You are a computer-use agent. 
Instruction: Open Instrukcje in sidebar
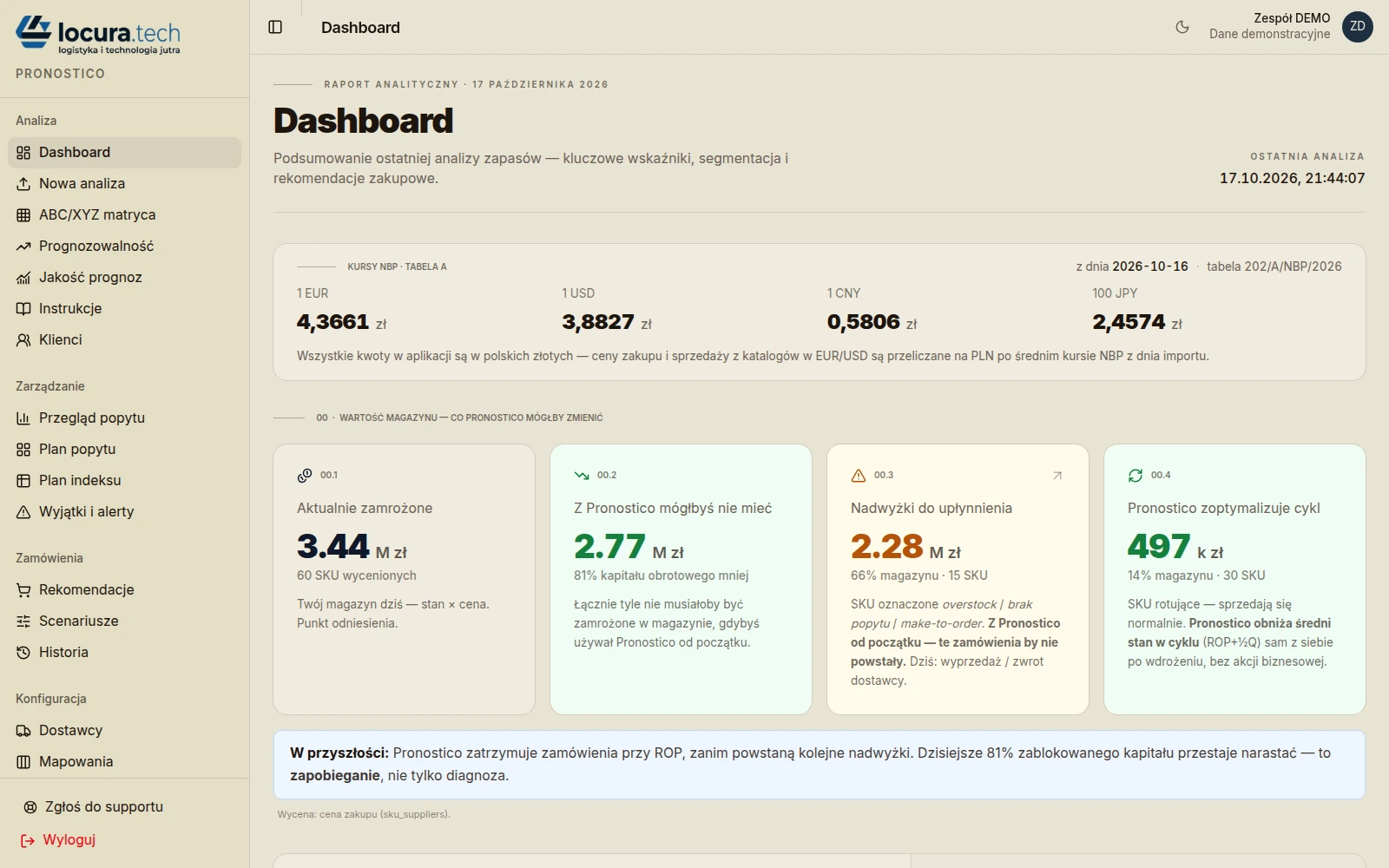[124, 309]
